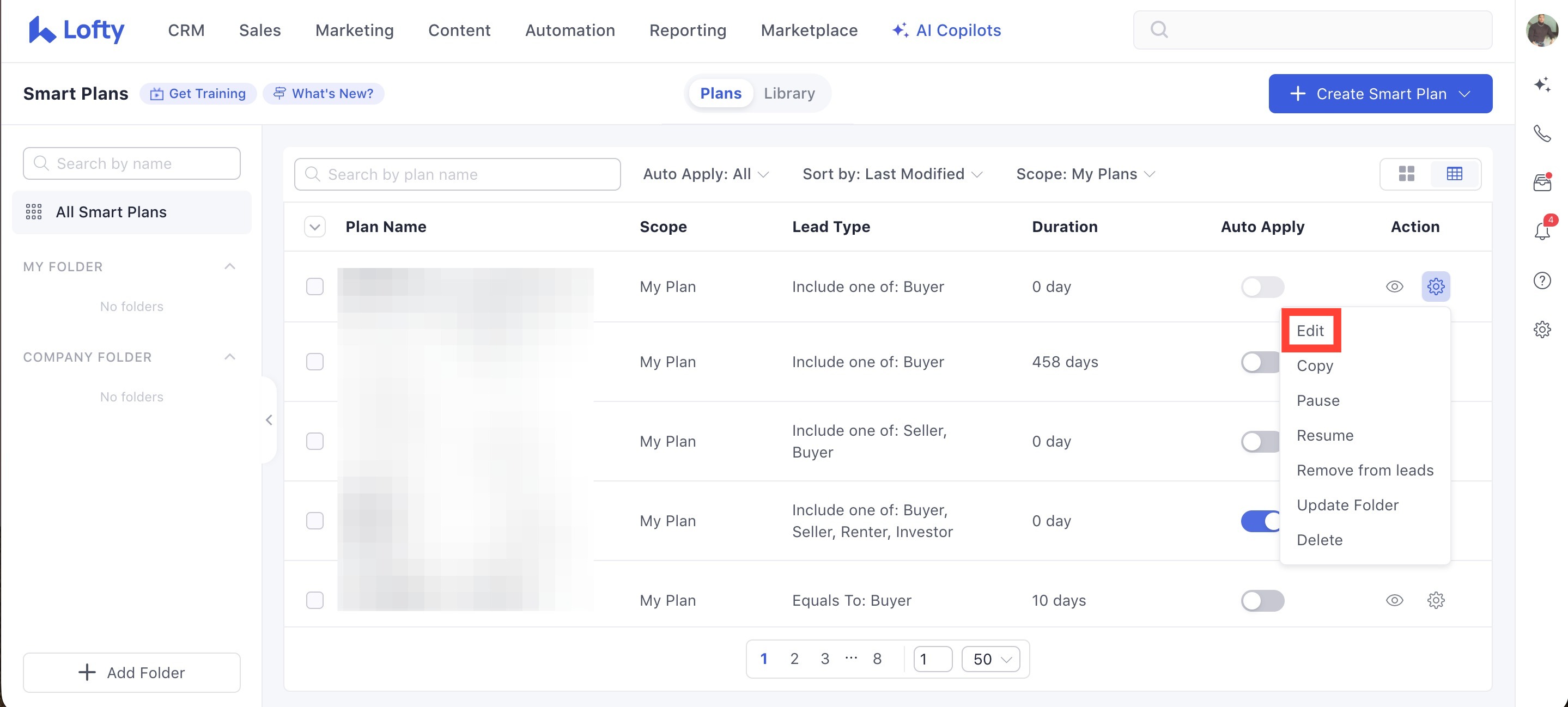This screenshot has height=707, width=1568.
Task: Switch to grid card view icon
Action: (1407, 174)
